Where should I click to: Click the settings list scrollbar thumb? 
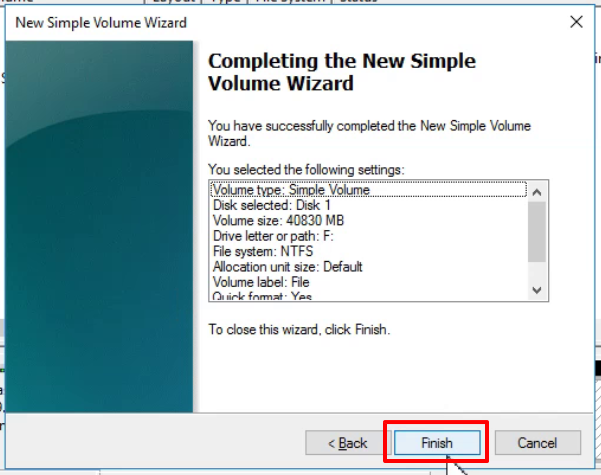coord(537,232)
